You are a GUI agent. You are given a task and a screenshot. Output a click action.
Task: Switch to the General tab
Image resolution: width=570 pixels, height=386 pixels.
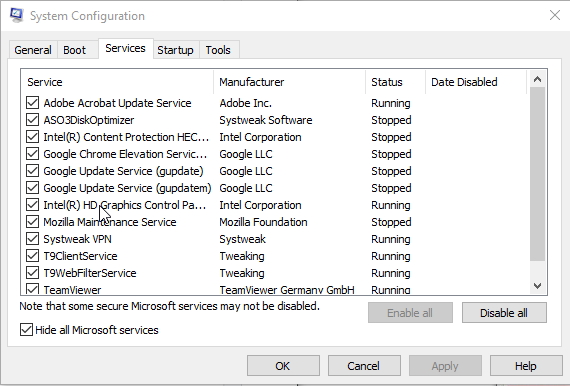(x=33, y=50)
